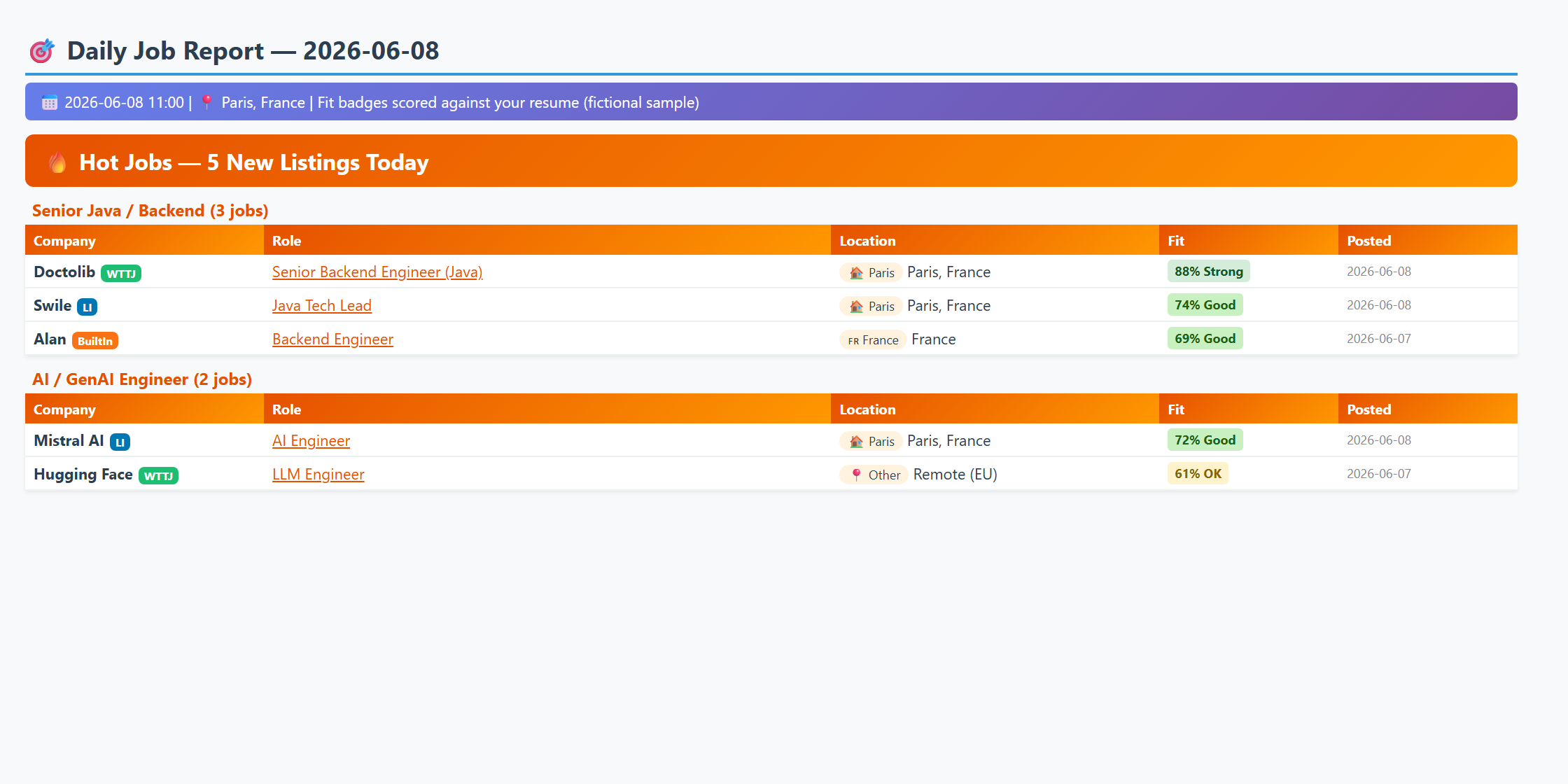This screenshot has height=784, width=1568.
Task: Click the pin icon before Paris, France banner
Action: pos(206,102)
